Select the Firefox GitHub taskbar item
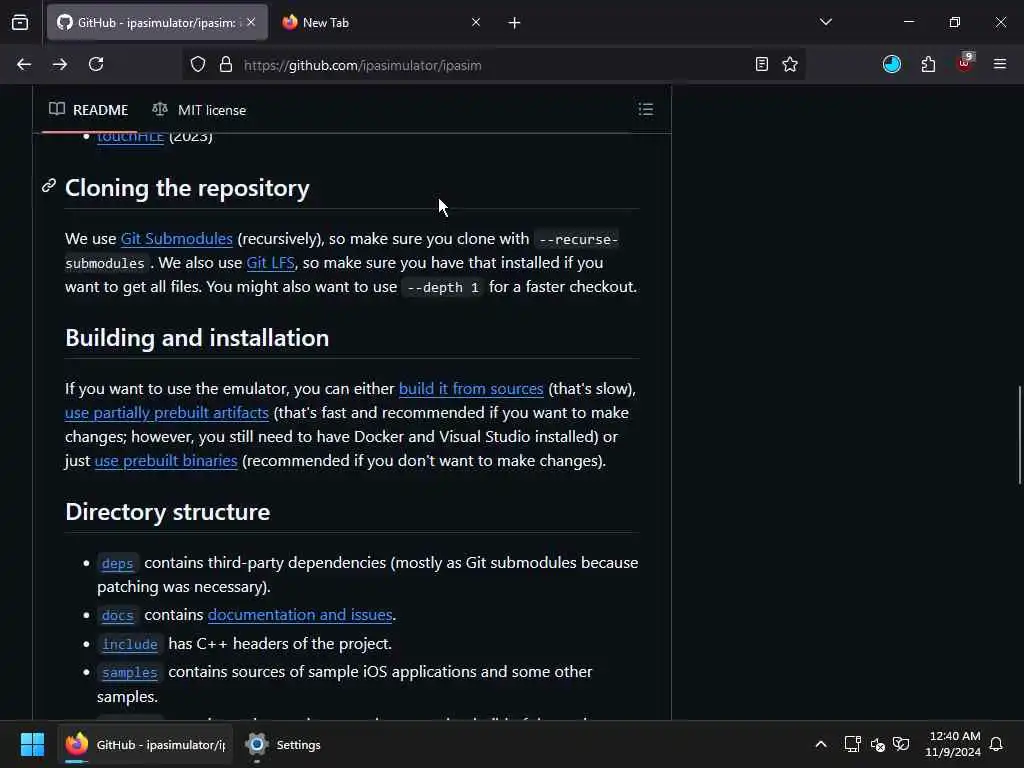The height and width of the screenshot is (768, 1024). click(145, 744)
